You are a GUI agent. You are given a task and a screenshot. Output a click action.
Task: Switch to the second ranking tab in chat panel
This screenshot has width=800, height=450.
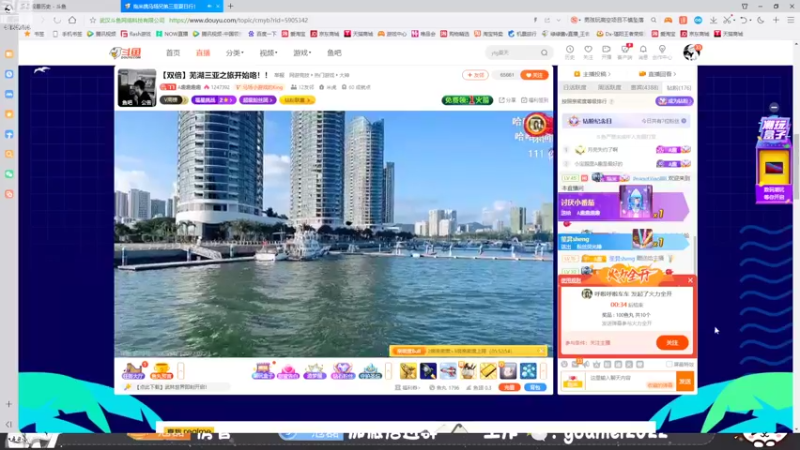coord(609,88)
